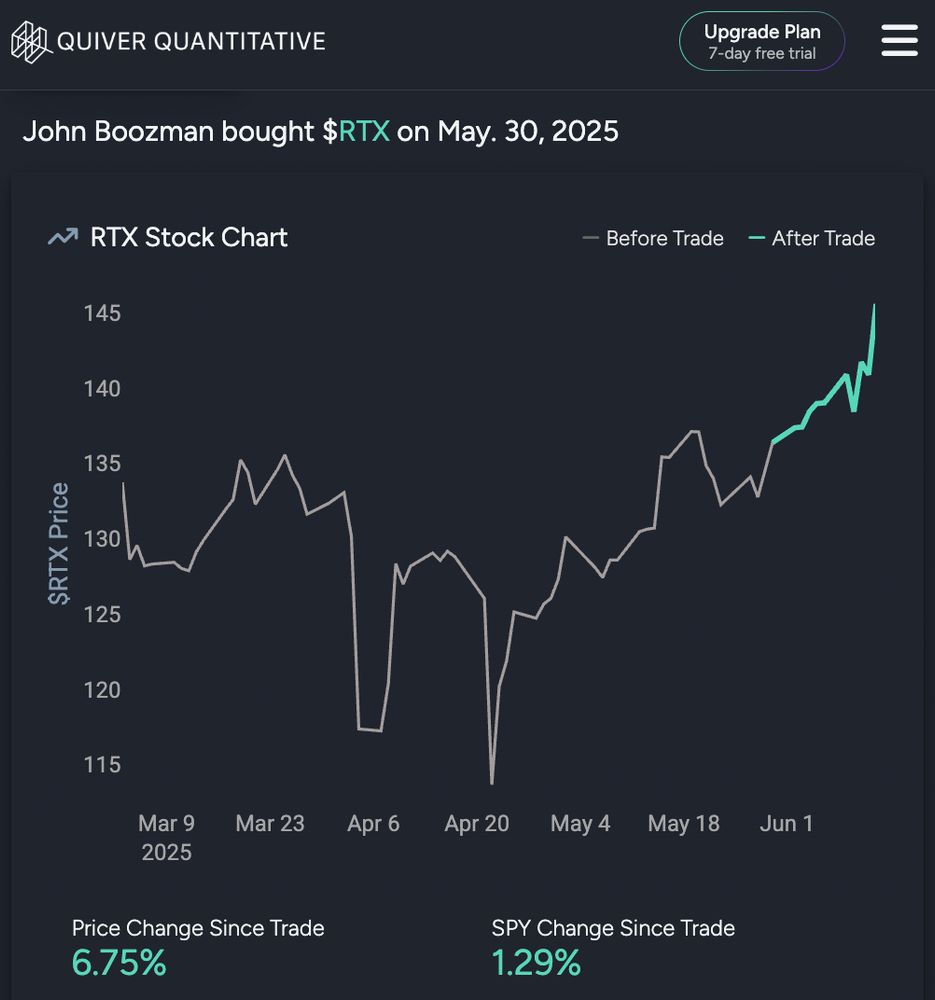Click the chart's lowest dip near Apr 20
Image resolution: width=935 pixels, height=1000 pixels.
coord(492,783)
